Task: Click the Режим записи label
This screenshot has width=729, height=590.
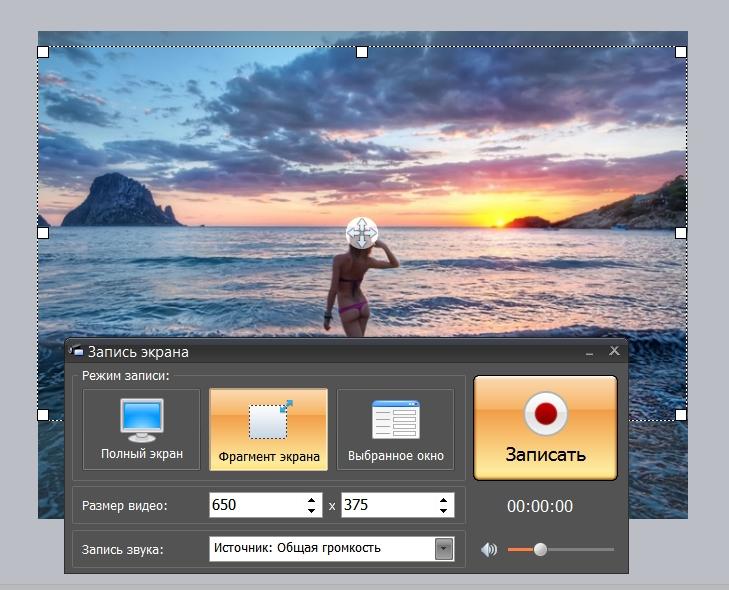Action: tap(126, 375)
